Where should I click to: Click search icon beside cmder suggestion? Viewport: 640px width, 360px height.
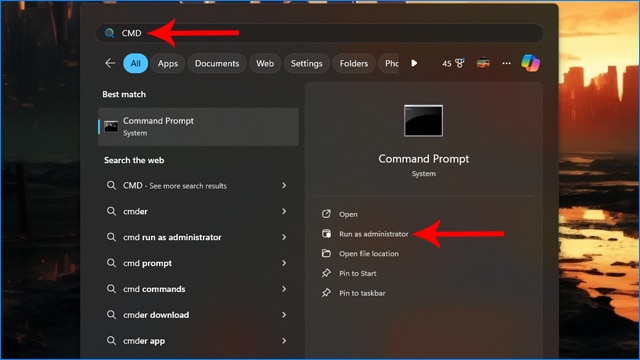111,211
